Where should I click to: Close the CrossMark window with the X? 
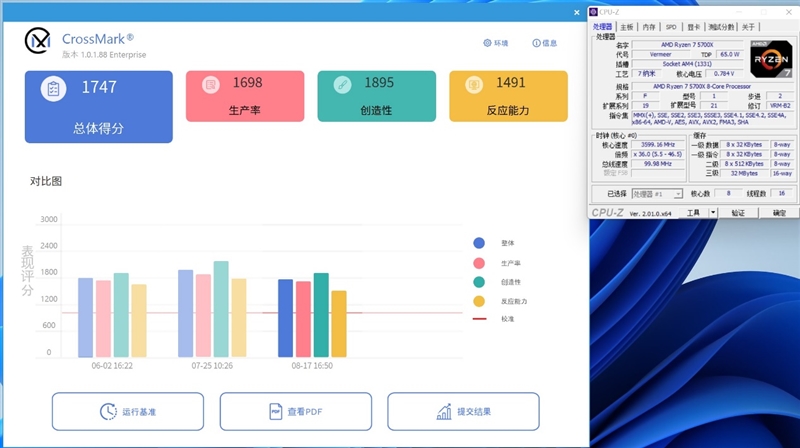coord(577,12)
